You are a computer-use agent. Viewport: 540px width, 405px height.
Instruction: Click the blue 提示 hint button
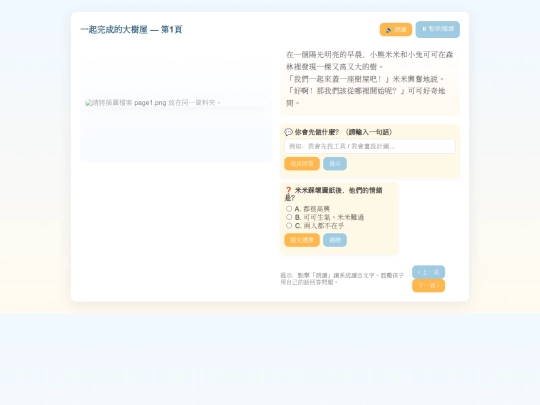click(335, 164)
